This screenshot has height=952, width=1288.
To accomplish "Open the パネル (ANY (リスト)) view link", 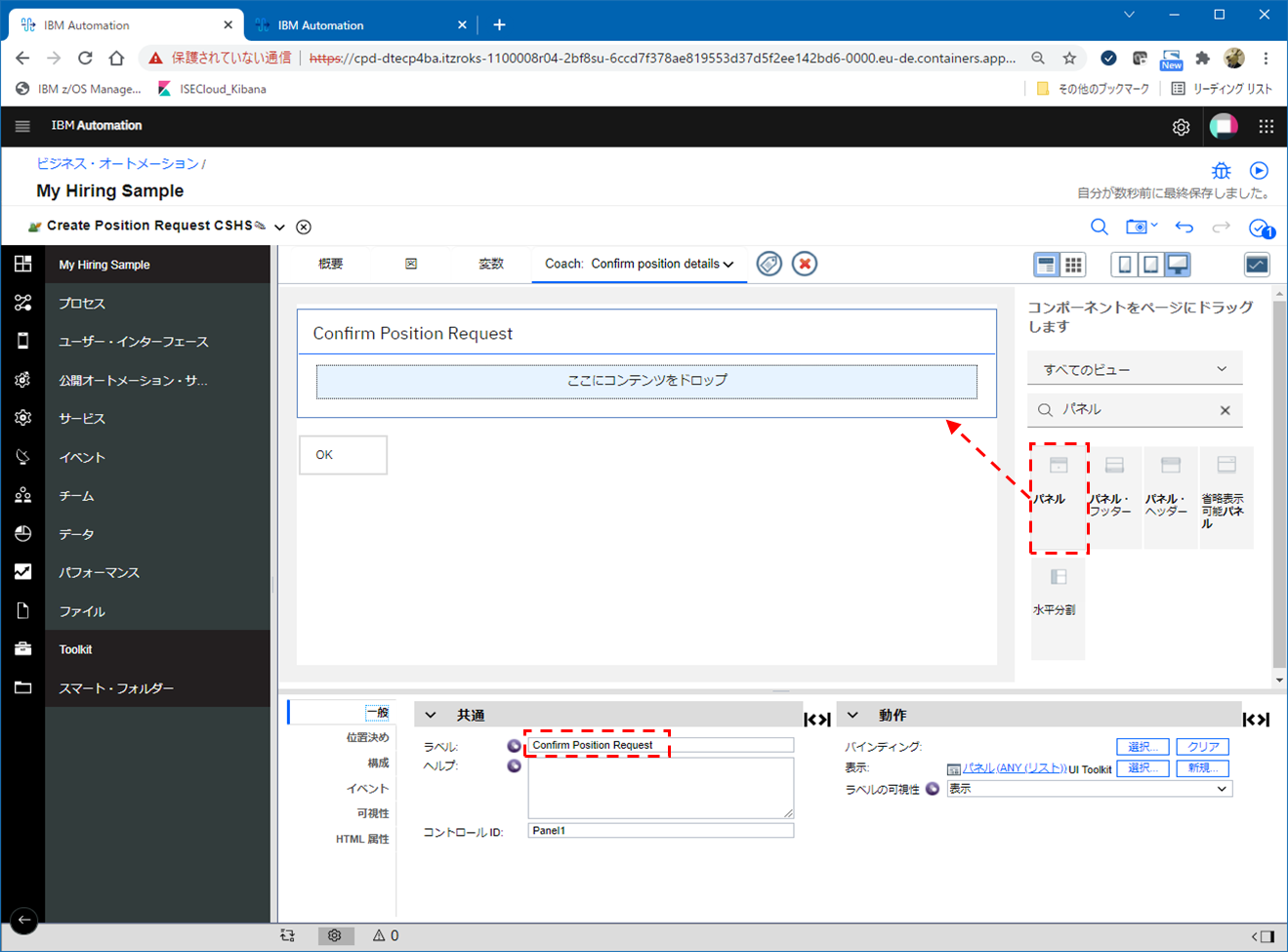I will (x=1014, y=768).
